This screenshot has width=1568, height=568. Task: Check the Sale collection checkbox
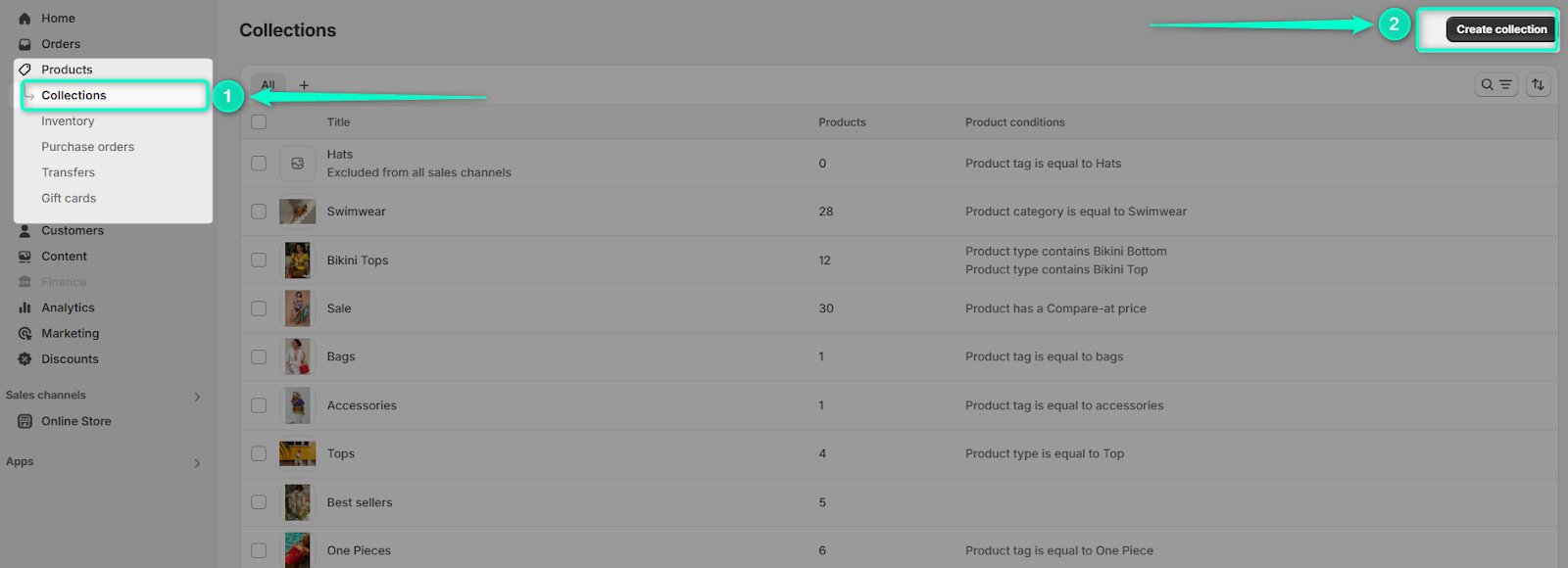point(259,308)
